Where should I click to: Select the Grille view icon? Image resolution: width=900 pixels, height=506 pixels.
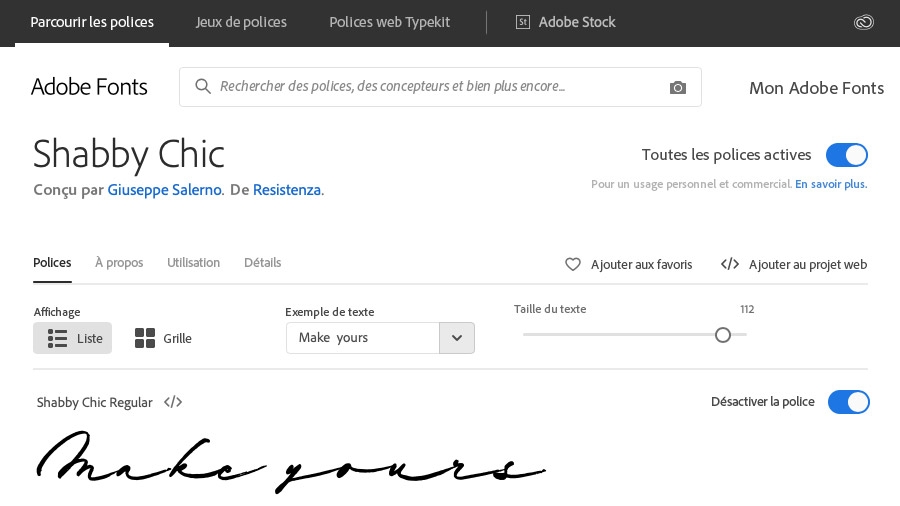(145, 338)
